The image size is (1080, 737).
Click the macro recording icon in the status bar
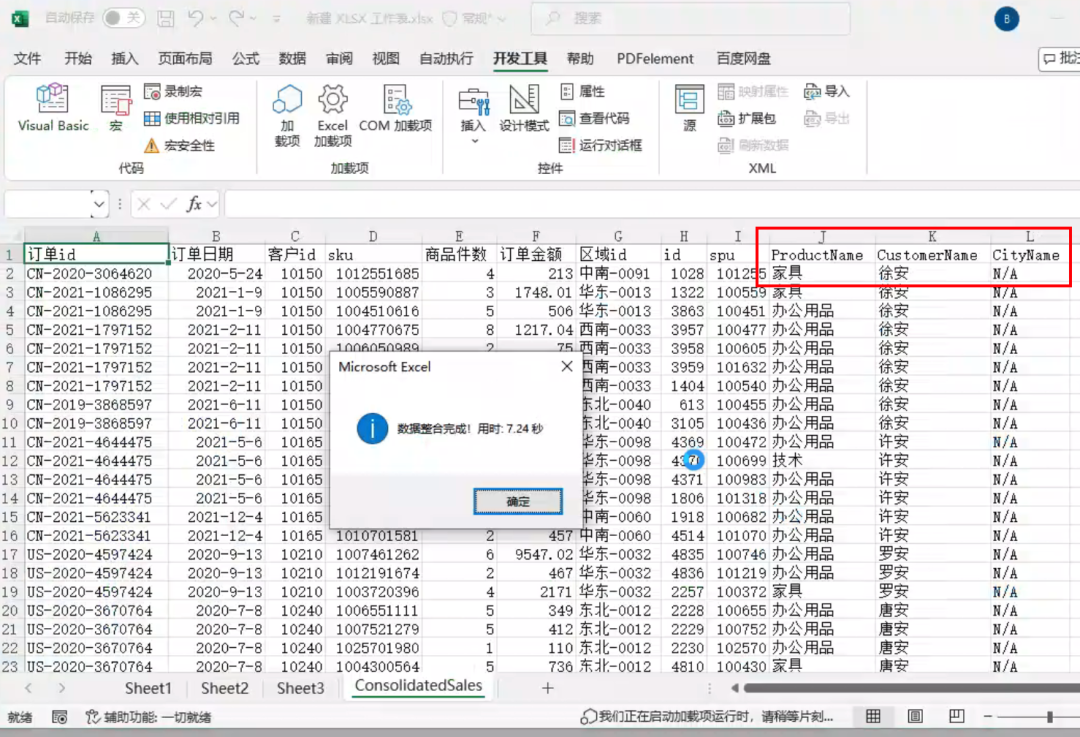click(60, 717)
